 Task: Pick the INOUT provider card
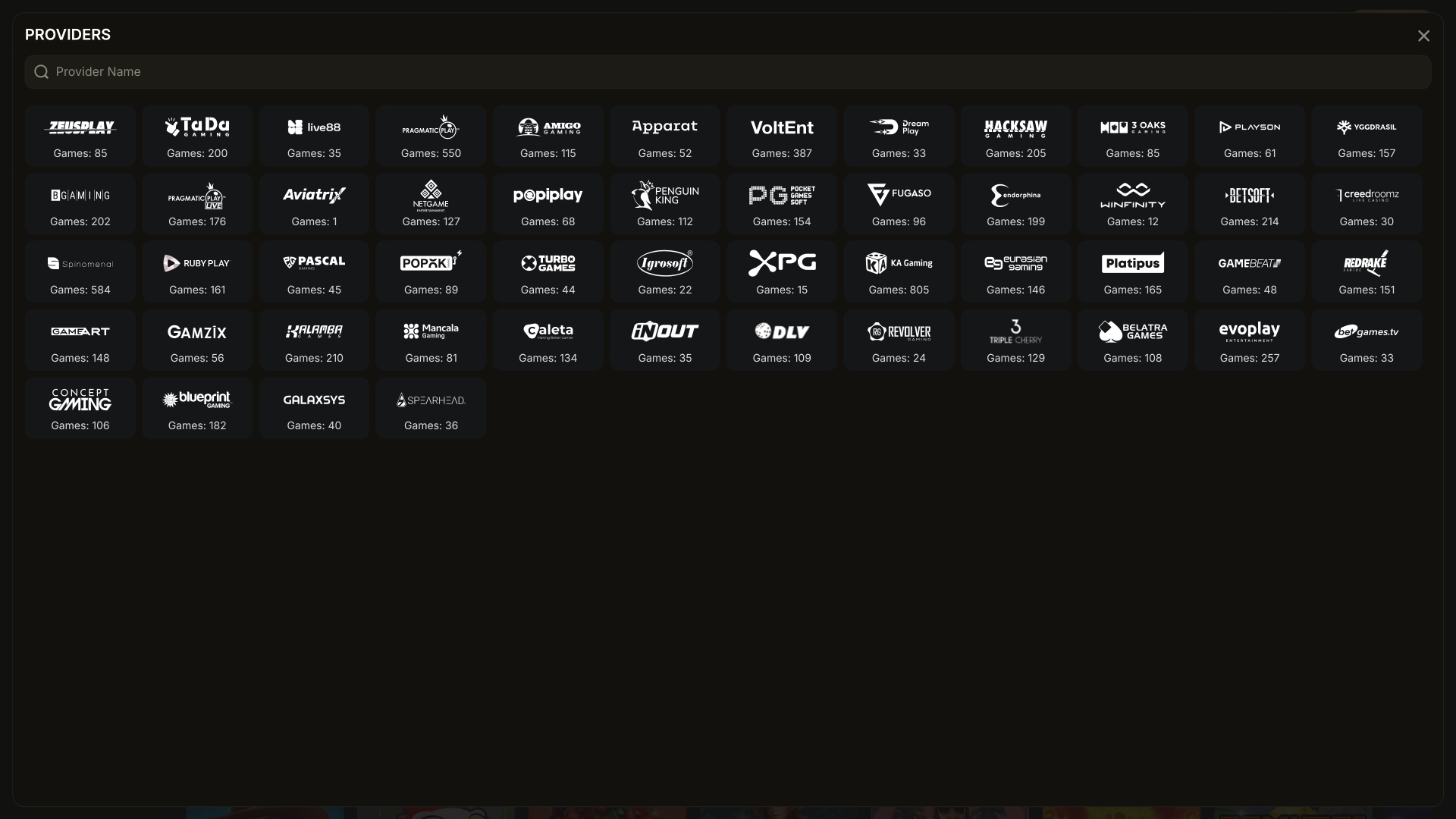coord(665,340)
